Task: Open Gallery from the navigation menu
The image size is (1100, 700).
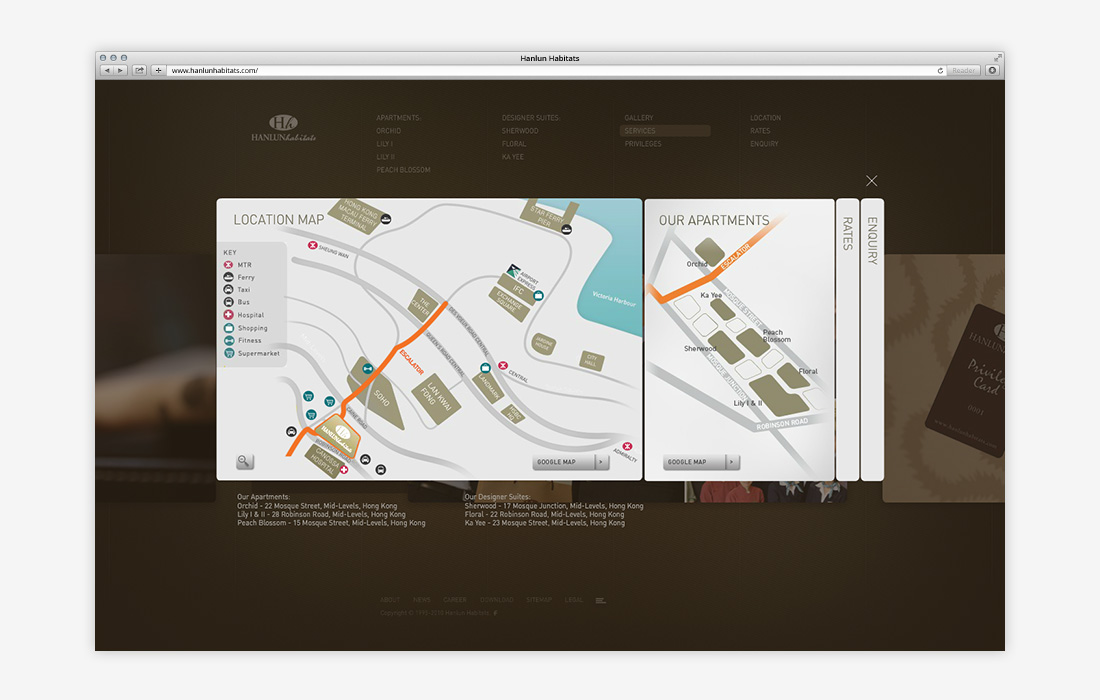Action: [x=639, y=118]
